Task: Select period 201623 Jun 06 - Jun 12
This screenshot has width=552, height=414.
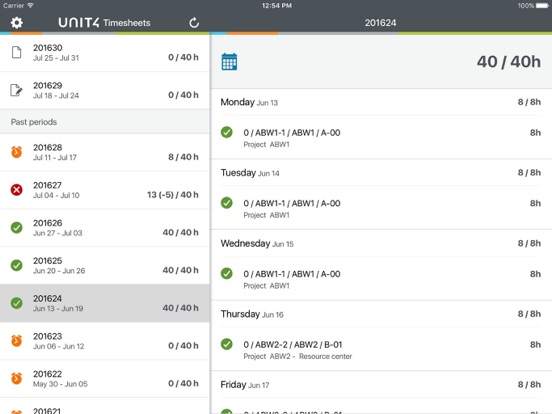Action: [105, 341]
